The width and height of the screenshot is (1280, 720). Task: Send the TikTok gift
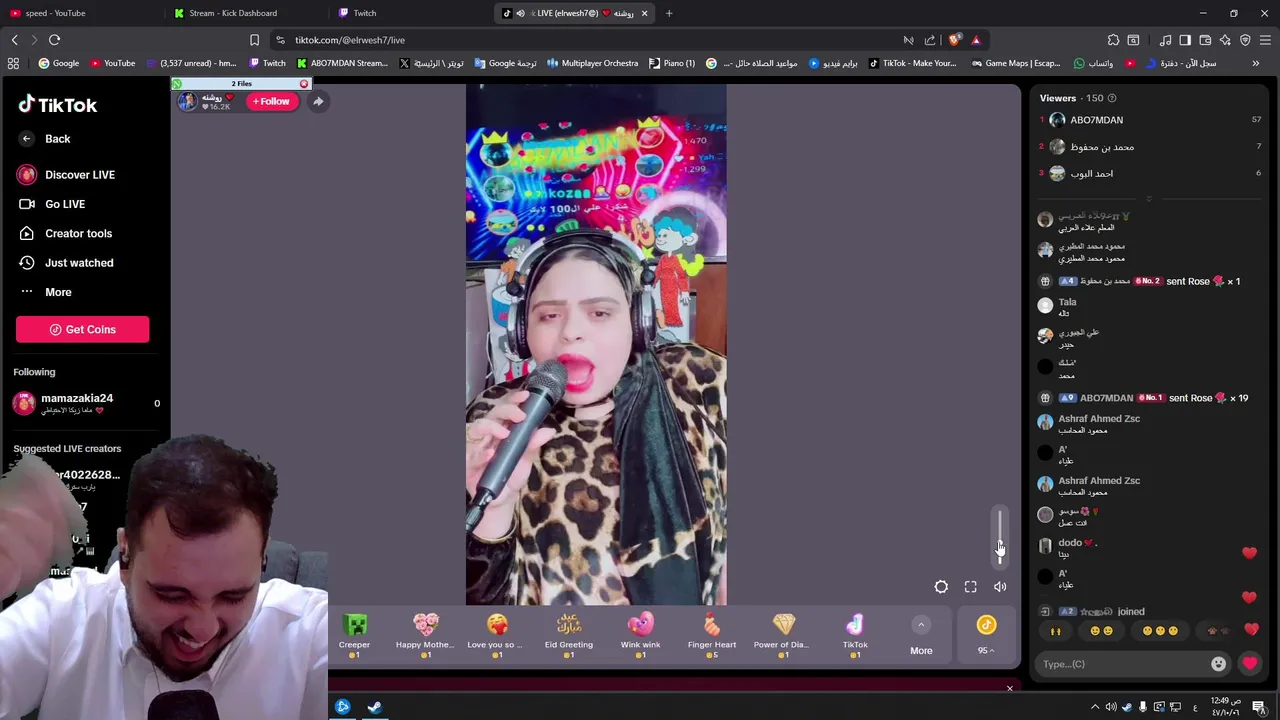coord(855,636)
